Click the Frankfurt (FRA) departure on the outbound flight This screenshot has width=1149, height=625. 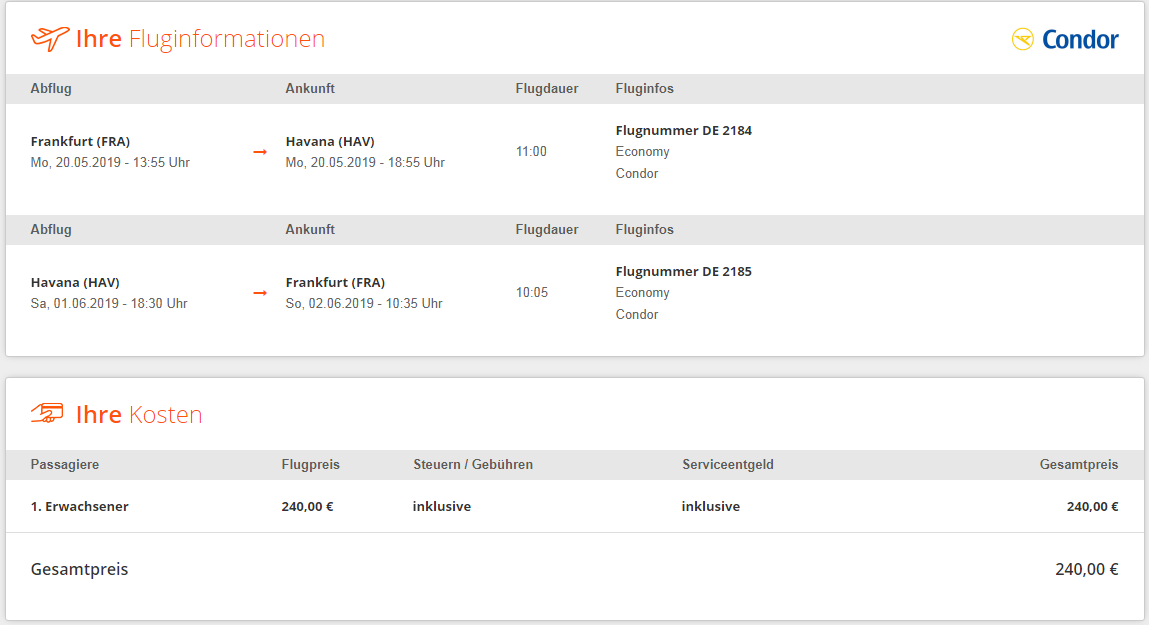81,141
